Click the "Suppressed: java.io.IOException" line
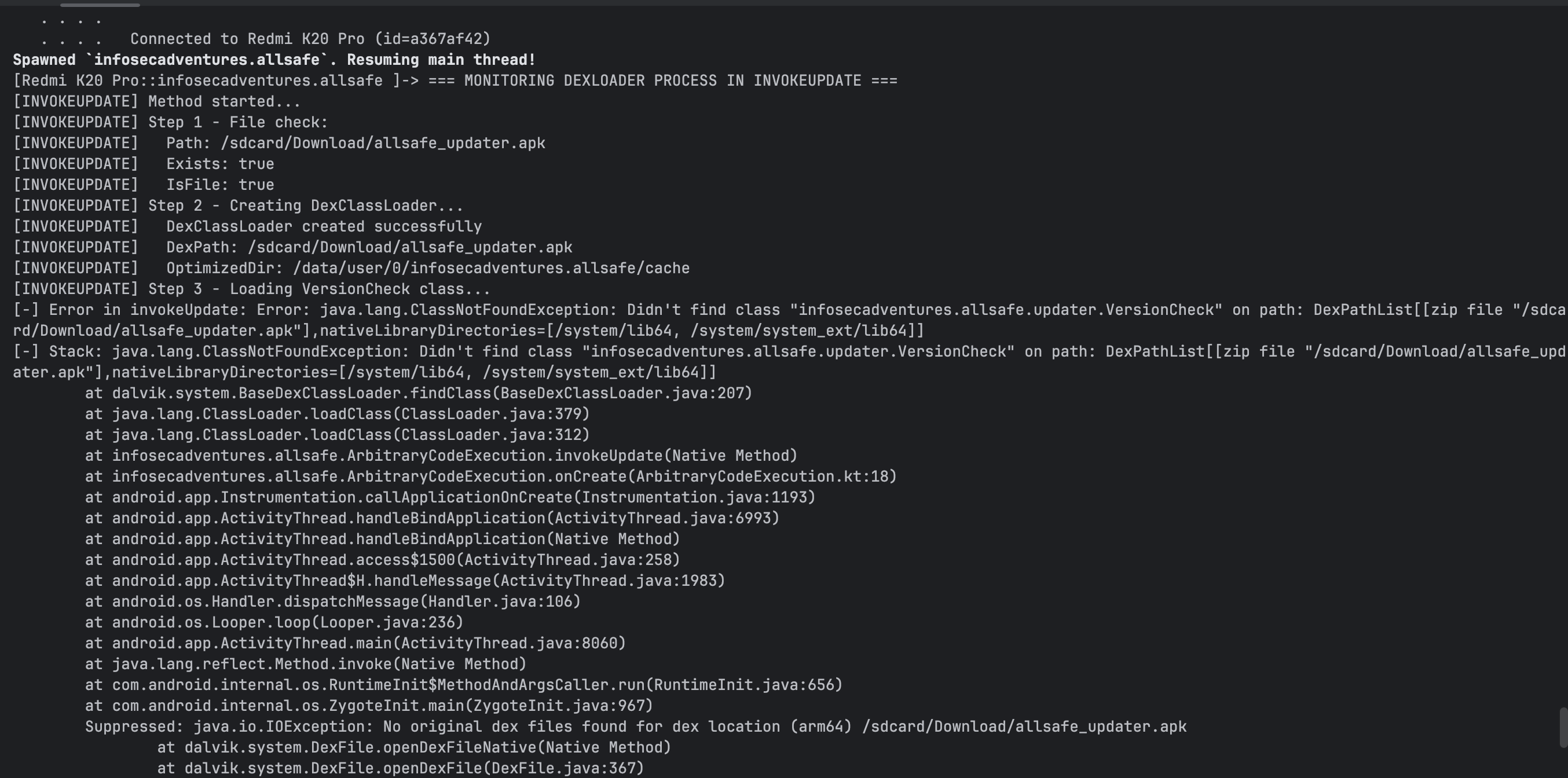This screenshot has width=1568, height=778. pyautogui.click(x=635, y=726)
